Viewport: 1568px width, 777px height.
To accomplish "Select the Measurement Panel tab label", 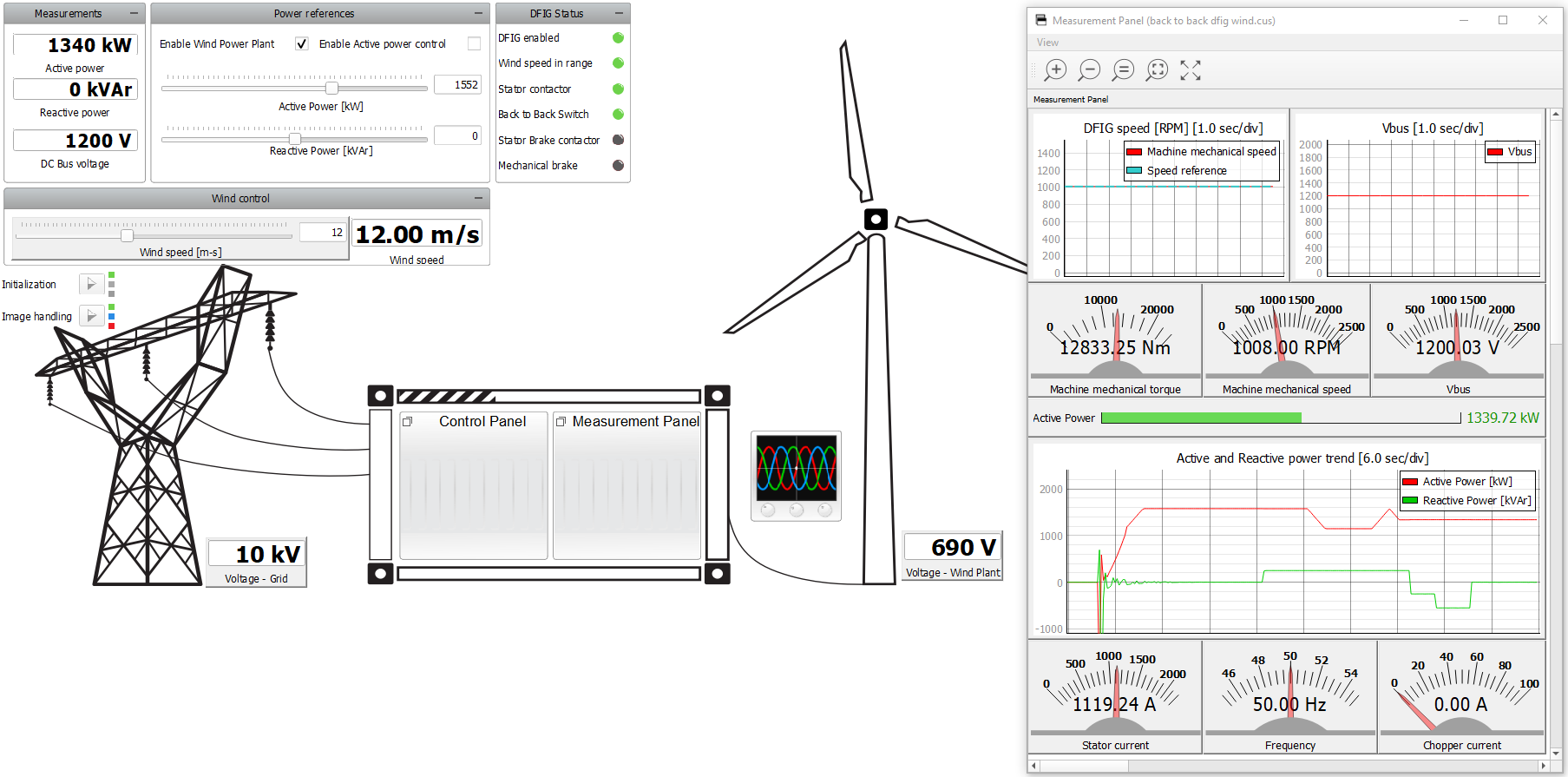I will click(x=1070, y=100).
